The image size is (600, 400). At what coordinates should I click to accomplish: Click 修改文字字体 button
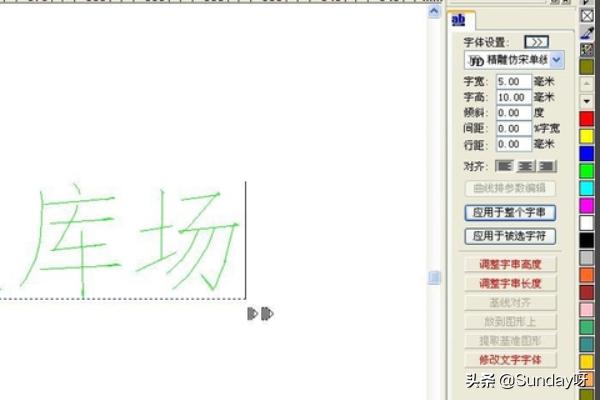[510, 359]
